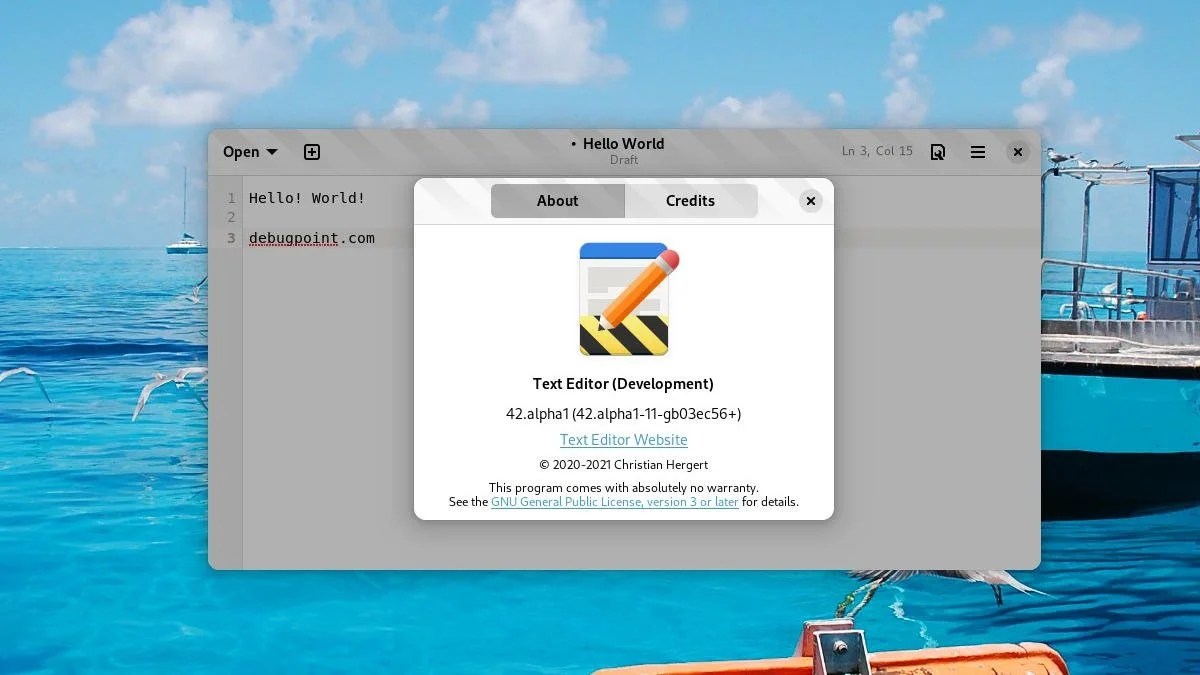The width and height of the screenshot is (1200, 675).
Task: Open the GNU General Public License link
Action: click(613, 501)
